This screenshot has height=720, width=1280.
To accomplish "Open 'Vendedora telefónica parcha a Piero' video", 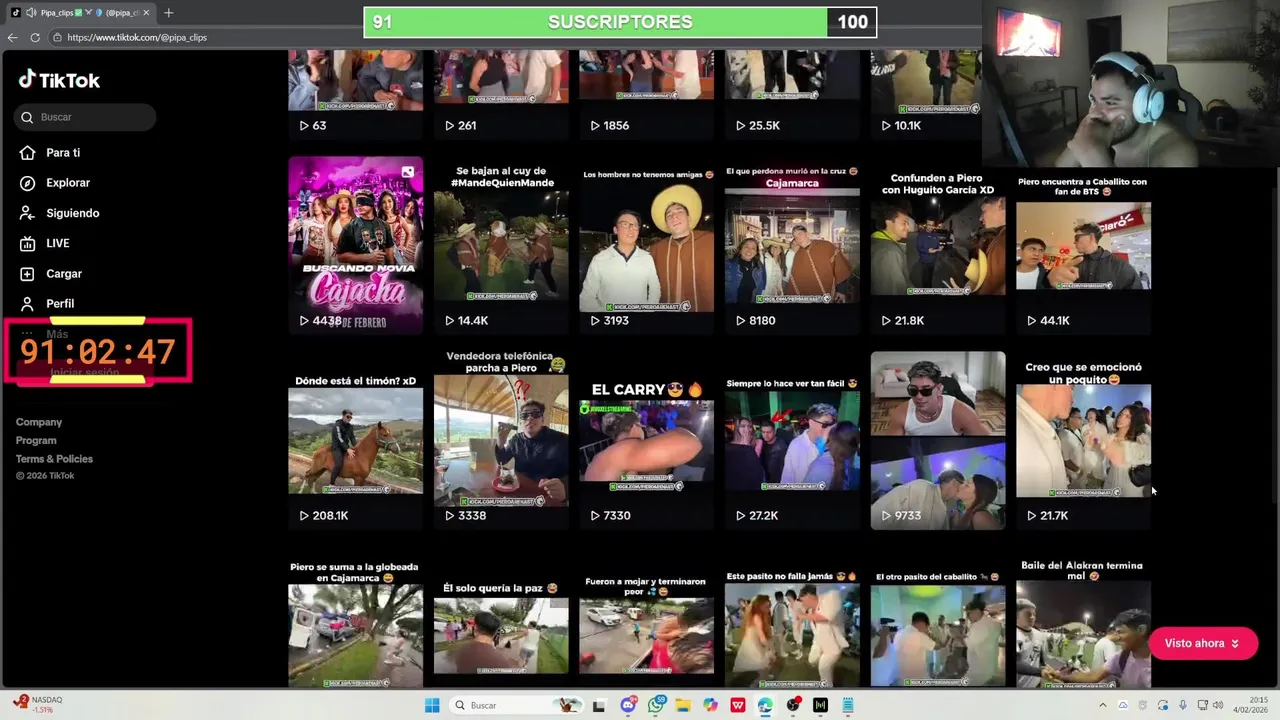I will (501, 440).
